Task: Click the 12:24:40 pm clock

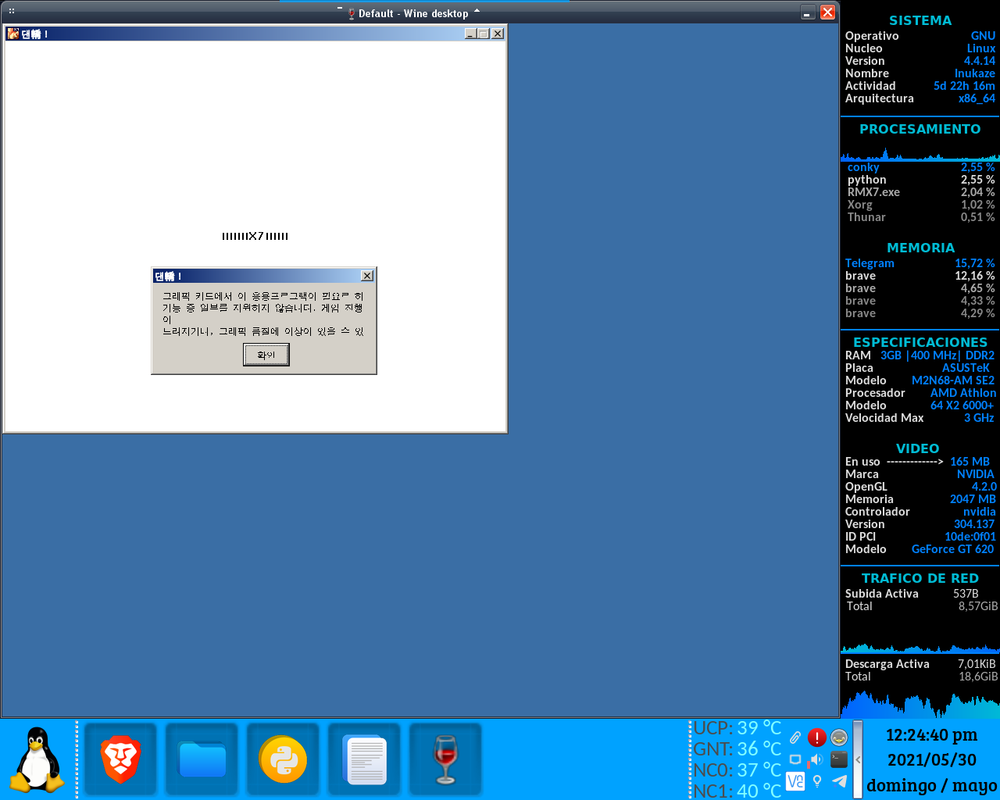Action: click(x=931, y=735)
